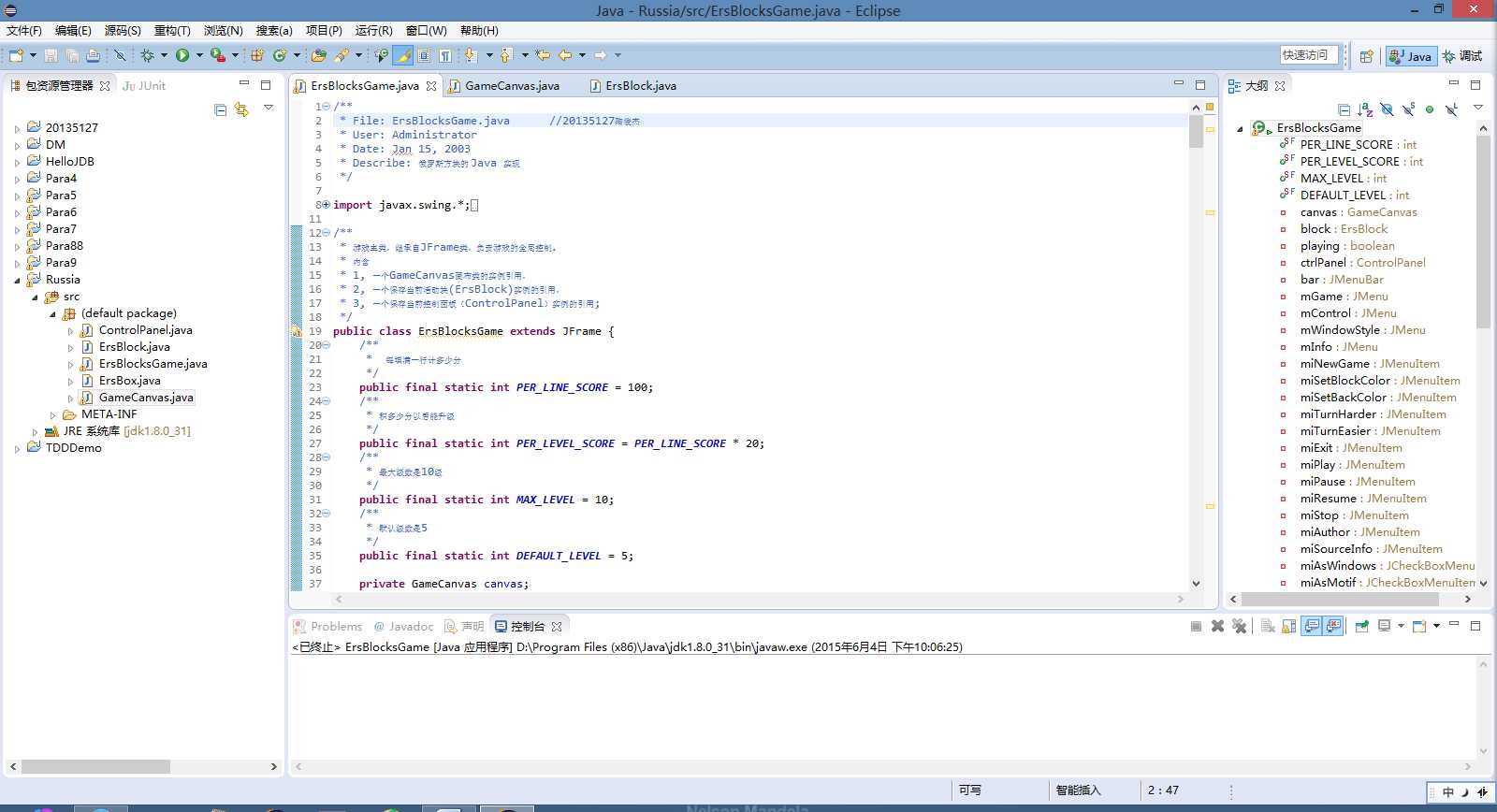Click the New file wizard icon
The height and width of the screenshot is (812, 1497).
(16, 56)
